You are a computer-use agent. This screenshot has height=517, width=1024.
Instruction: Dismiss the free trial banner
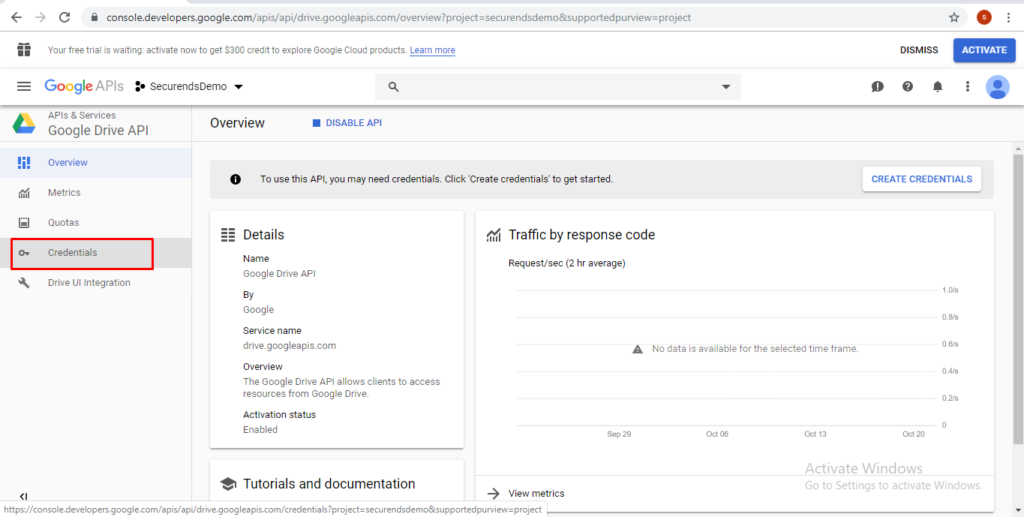coord(919,50)
